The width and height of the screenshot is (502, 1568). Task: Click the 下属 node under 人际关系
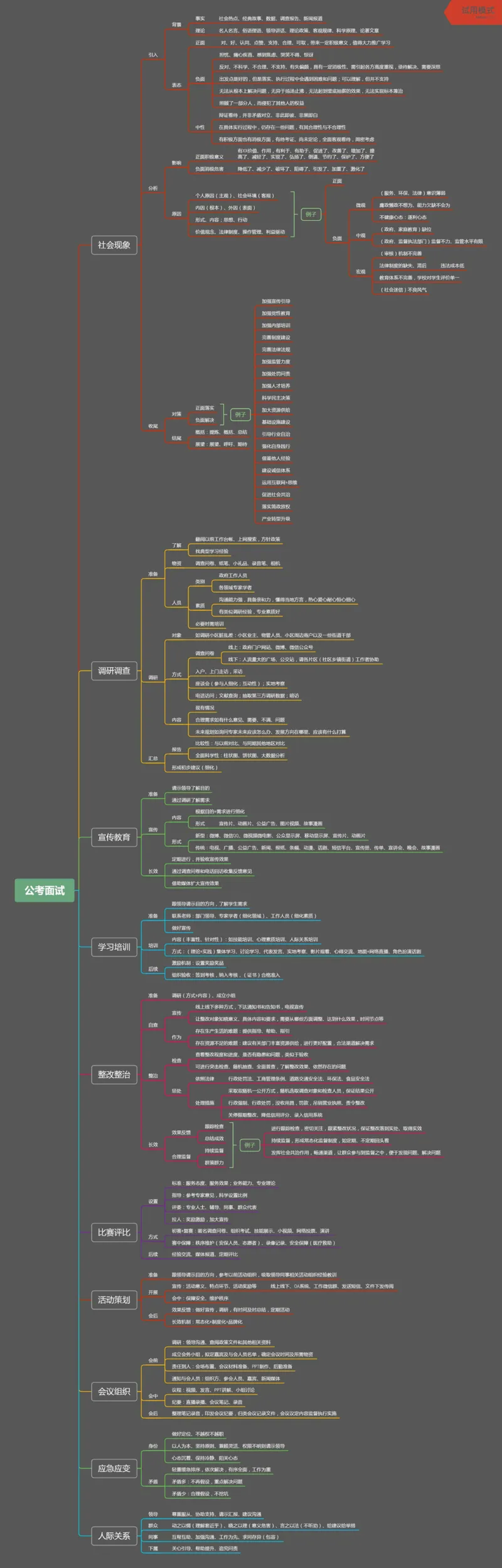(152, 1549)
